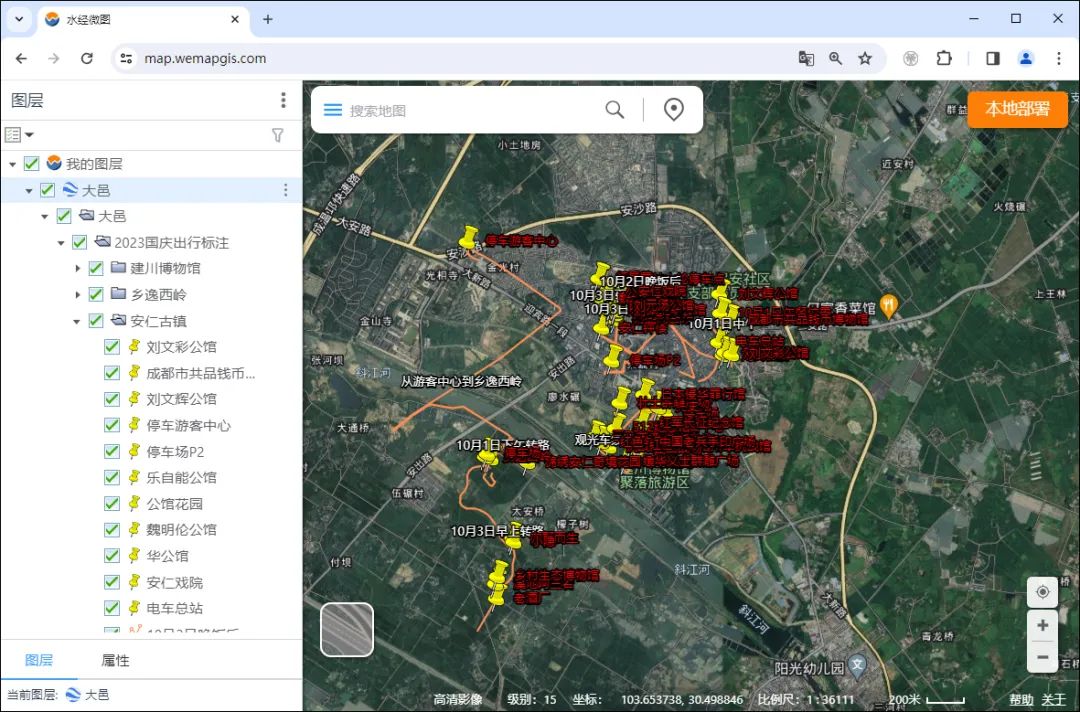Open the more options menu for 大邑 layer
The width and height of the screenshot is (1080, 712).
point(285,190)
